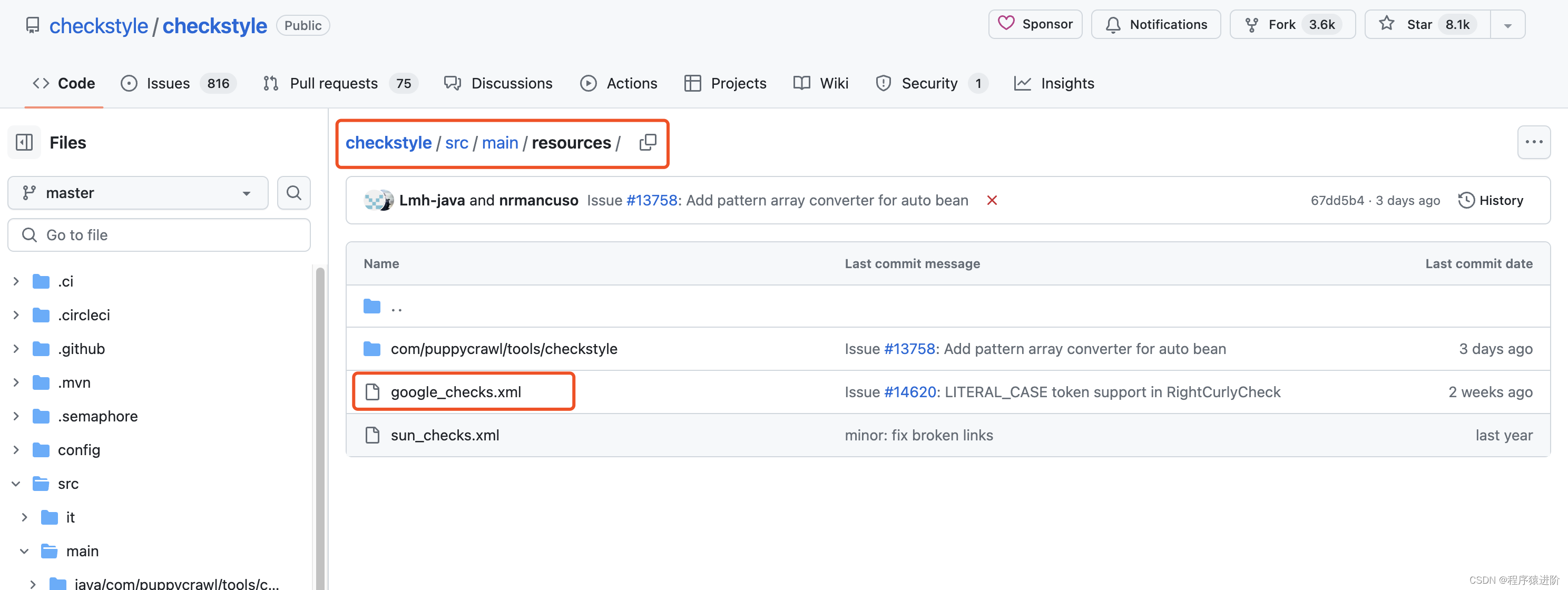Click the Go to file input field
The image size is (1568, 590).
tap(158, 234)
